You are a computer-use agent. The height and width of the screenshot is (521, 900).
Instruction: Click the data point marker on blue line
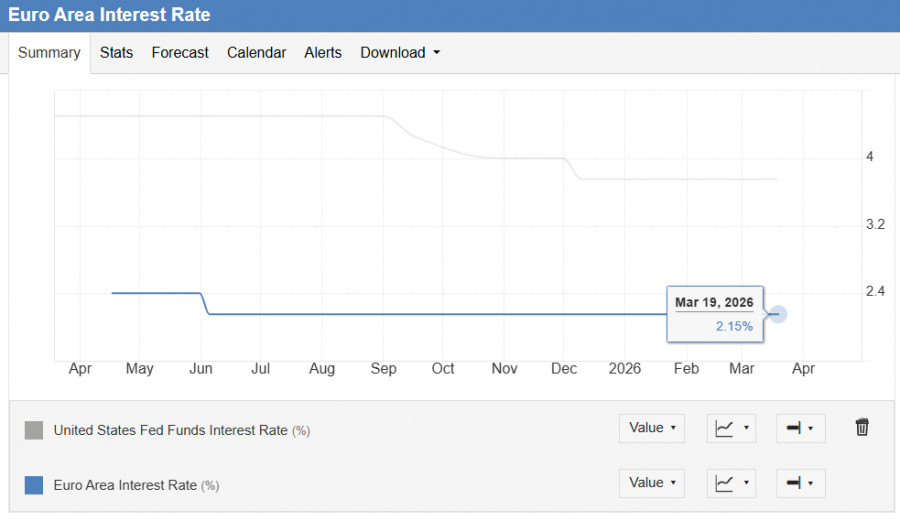pyautogui.click(x=778, y=314)
